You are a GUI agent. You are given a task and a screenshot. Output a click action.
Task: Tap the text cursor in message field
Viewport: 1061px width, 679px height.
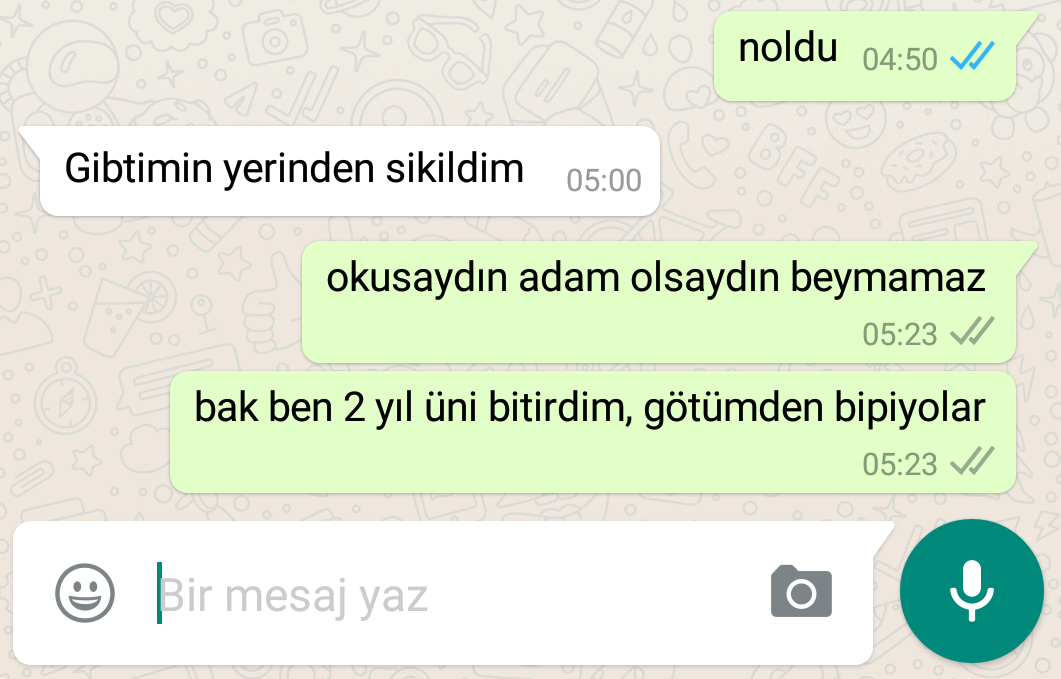tap(160, 593)
